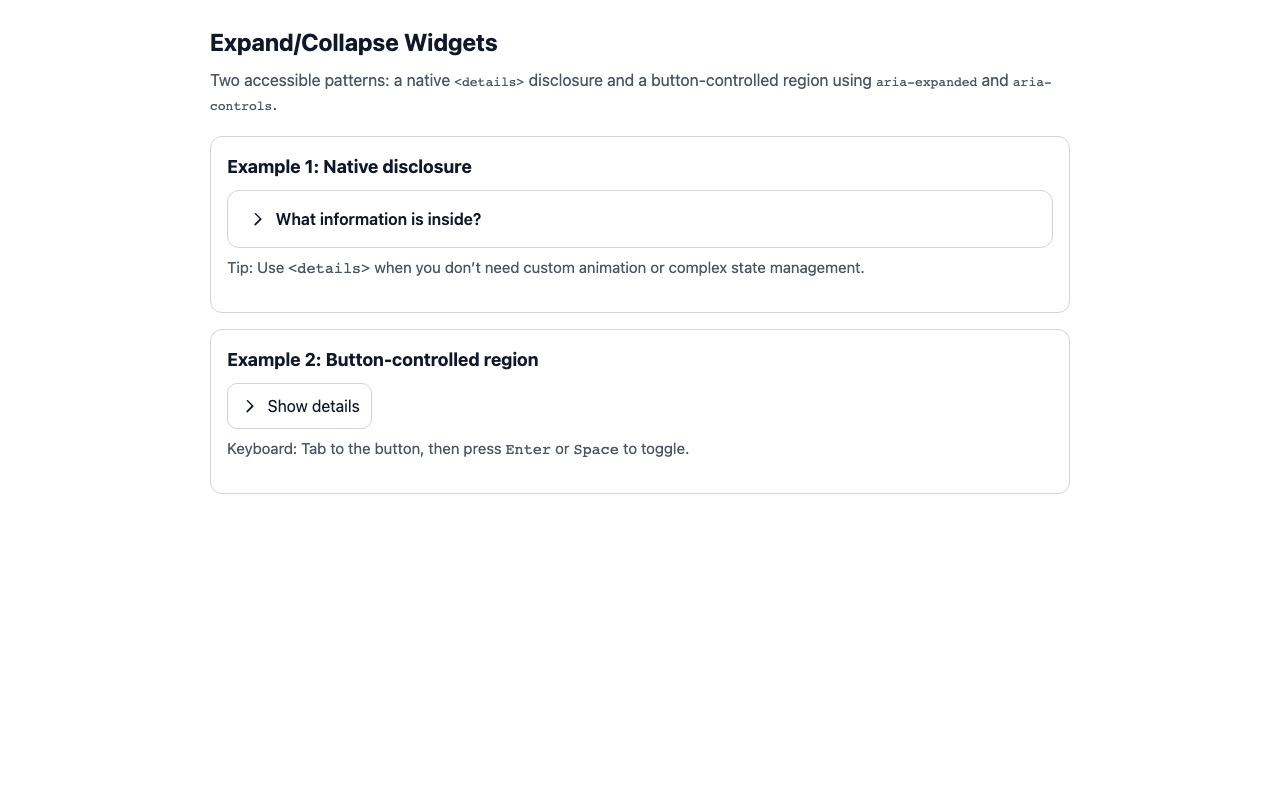
Task: Click the right-arrow indicator on the native disclosure
Action: click(258, 219)
